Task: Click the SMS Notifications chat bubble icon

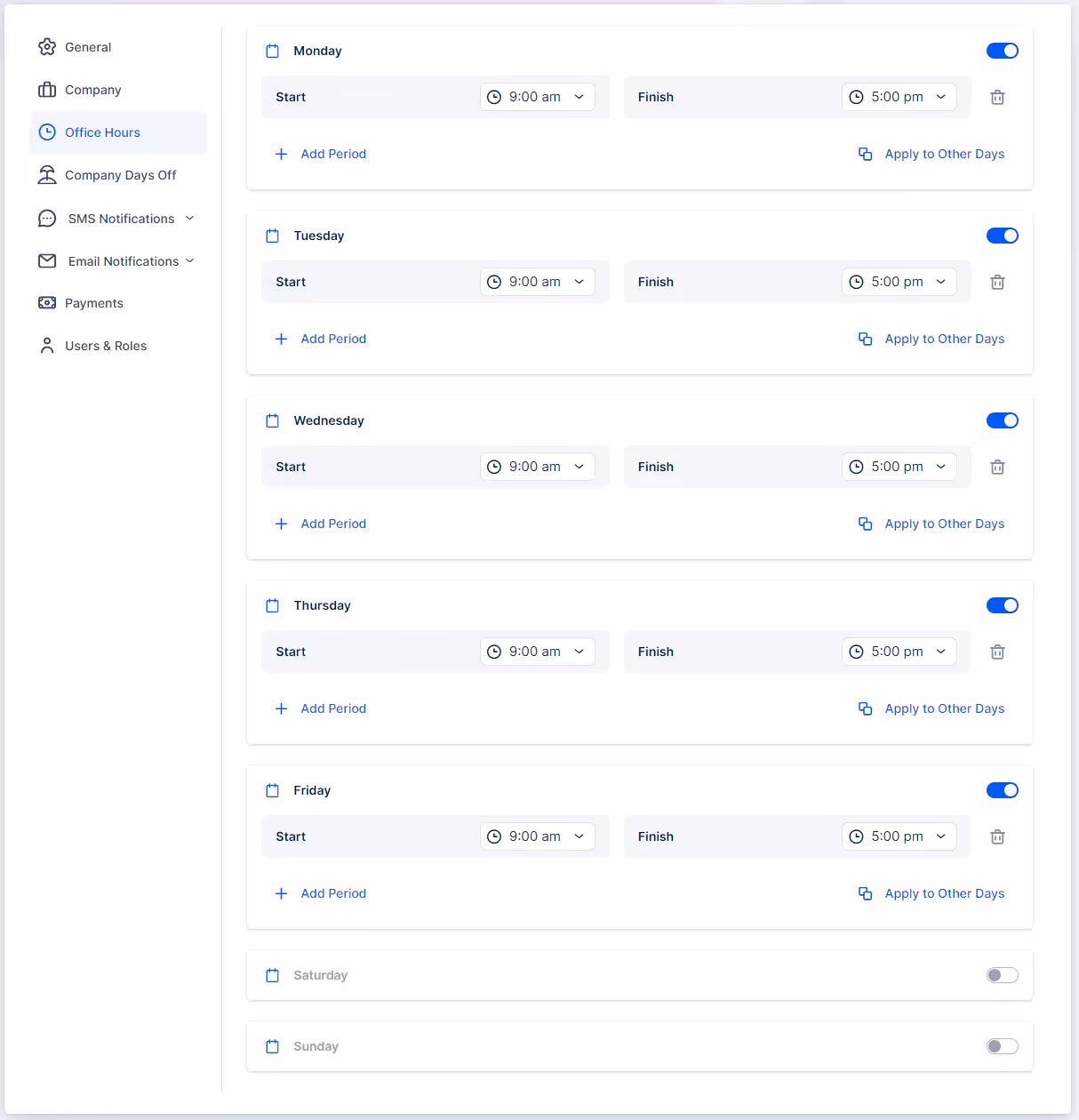Action: (x=47, y=219)
